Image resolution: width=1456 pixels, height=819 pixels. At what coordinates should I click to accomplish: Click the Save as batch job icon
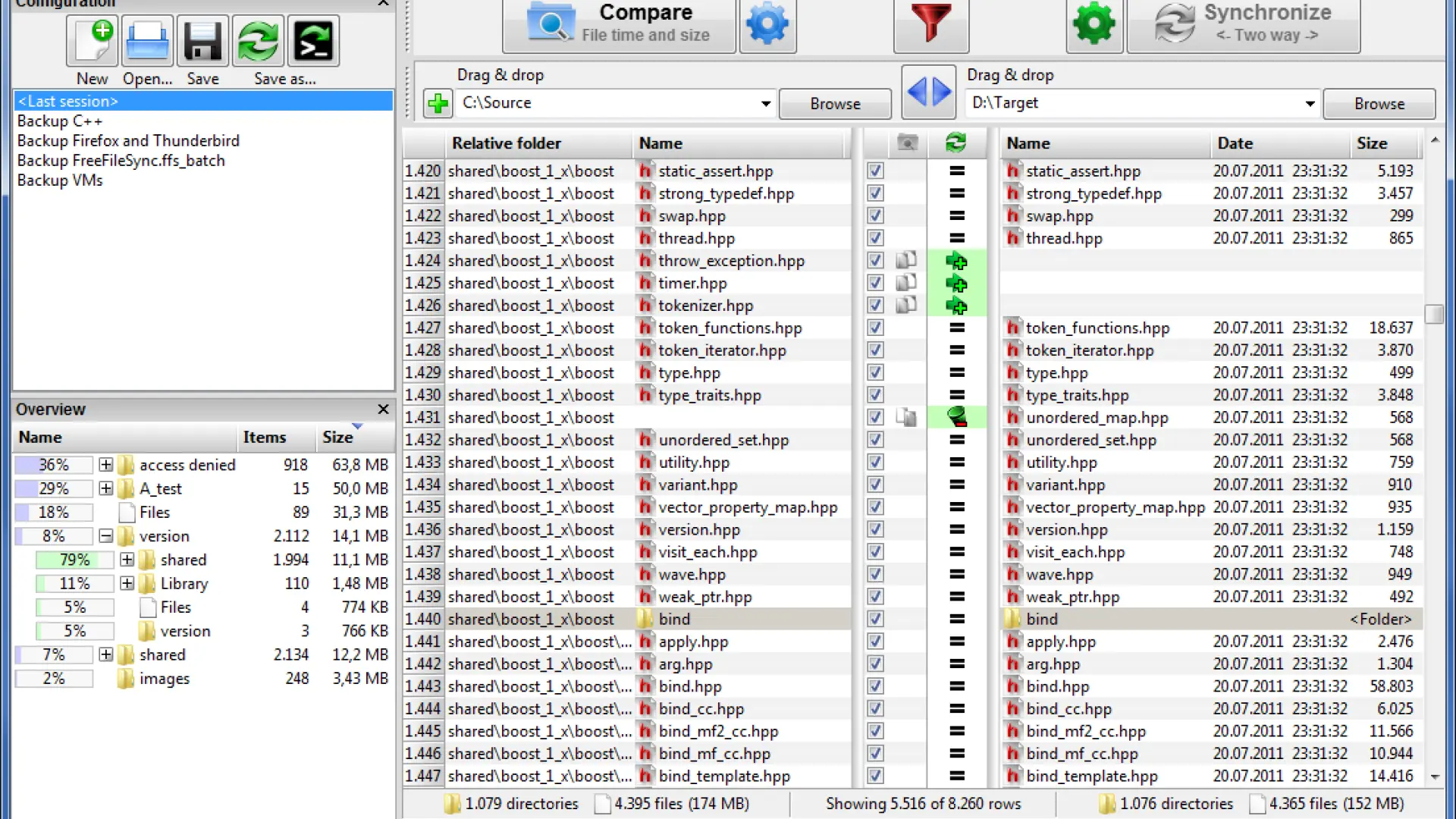pyautogui.click(x=313, y=41)
